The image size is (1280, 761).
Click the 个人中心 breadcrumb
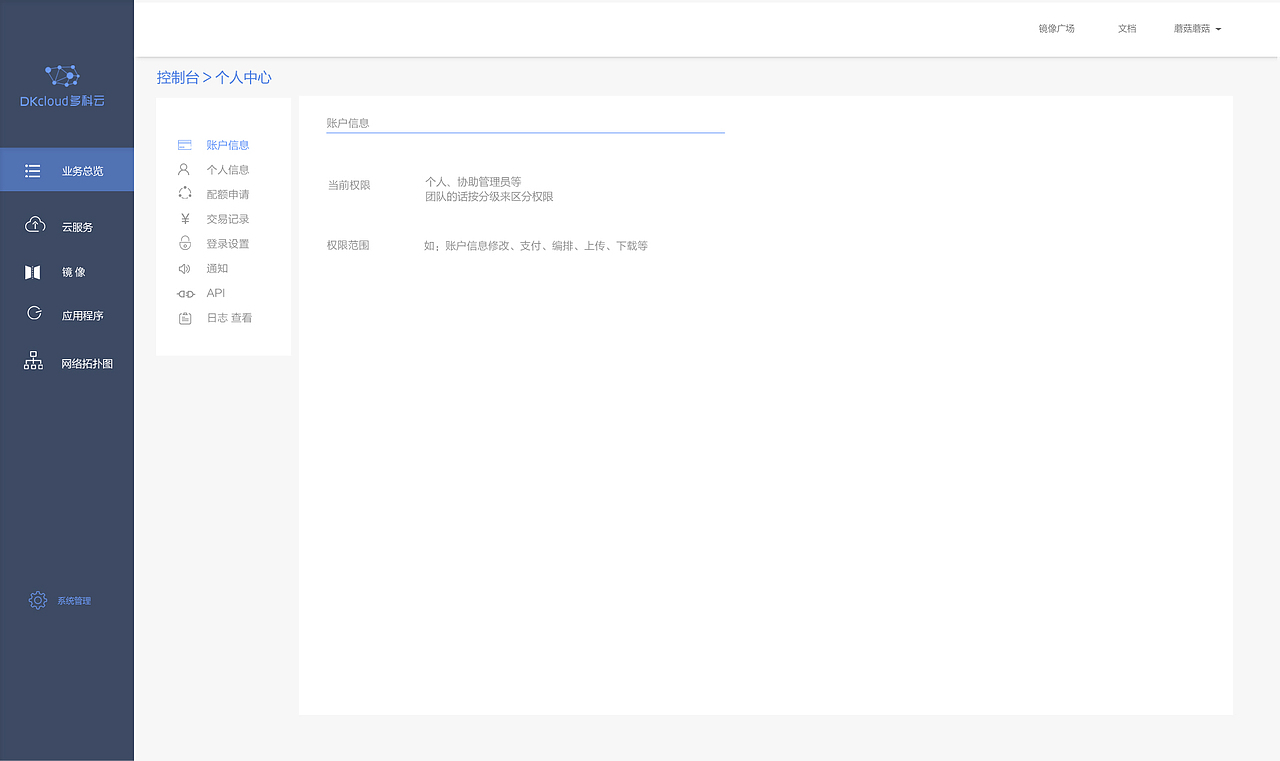pos(243,77)
